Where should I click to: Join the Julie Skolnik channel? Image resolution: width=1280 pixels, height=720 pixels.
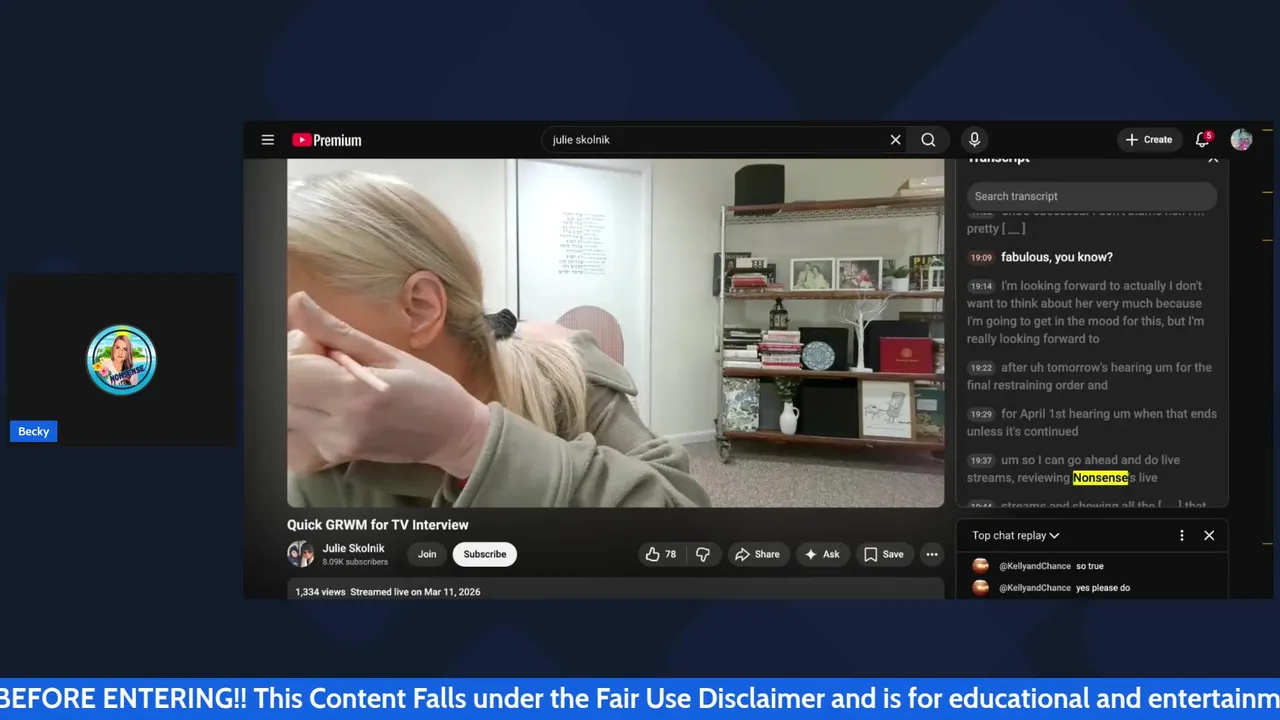pyautogui.click(x=427, y=554)
